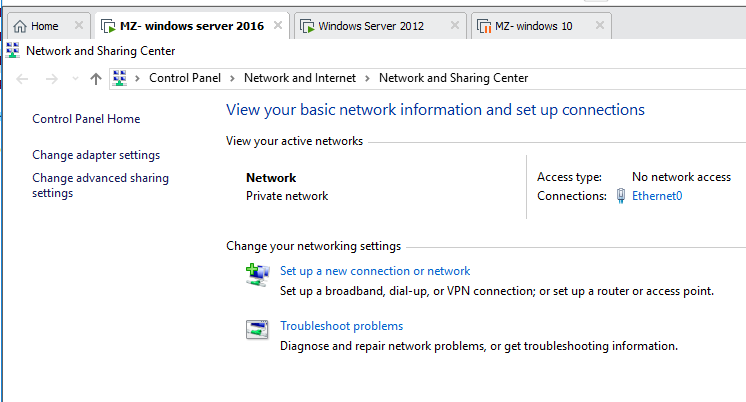The image size is (746, 402).
Task: Click Network and Sharing Center breadcrumb
Action: (453, 78)
